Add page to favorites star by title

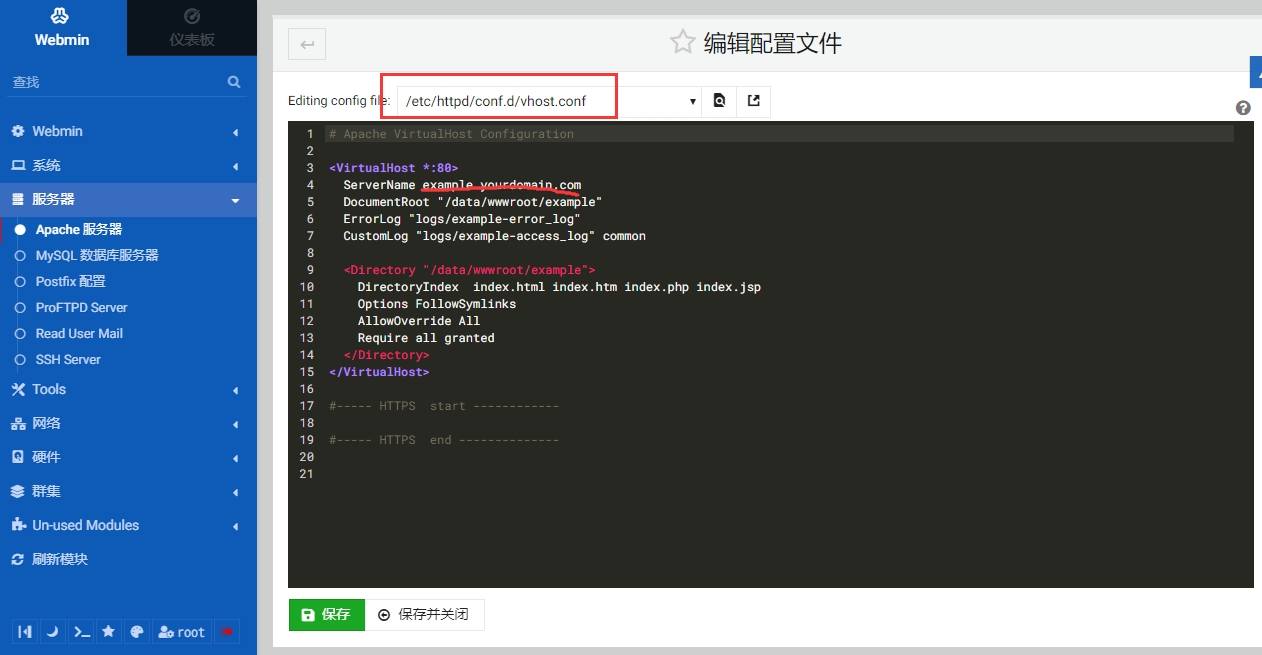point(682,42)
